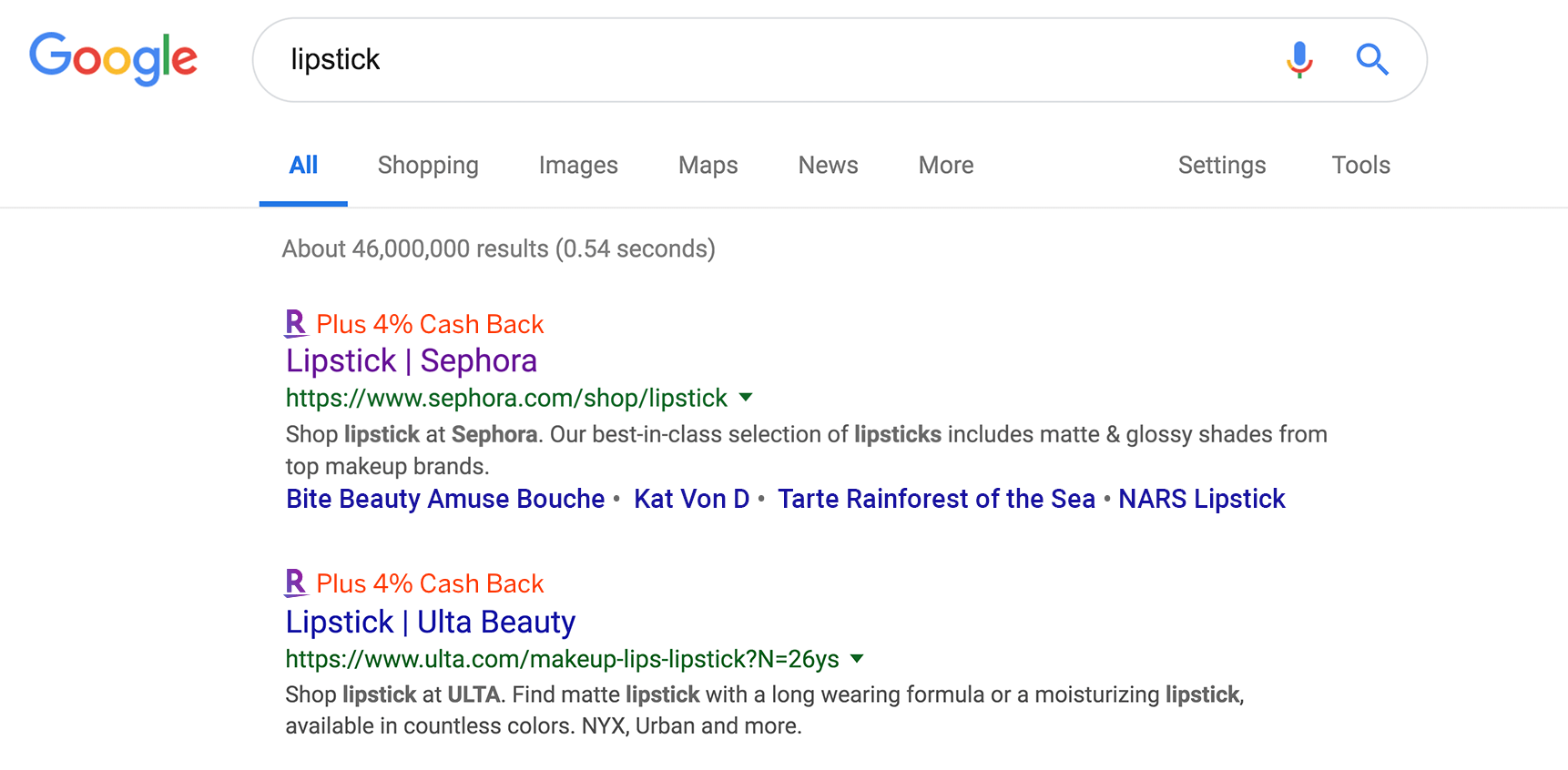Expand the Ulta URL dropdown arrow

tap(857, 659)
